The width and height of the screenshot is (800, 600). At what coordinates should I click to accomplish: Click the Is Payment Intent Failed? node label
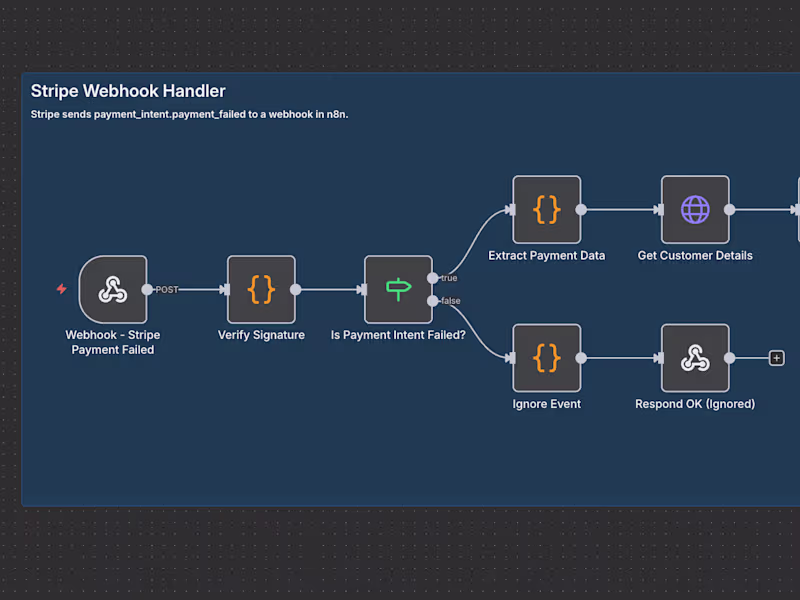[398, 334]
